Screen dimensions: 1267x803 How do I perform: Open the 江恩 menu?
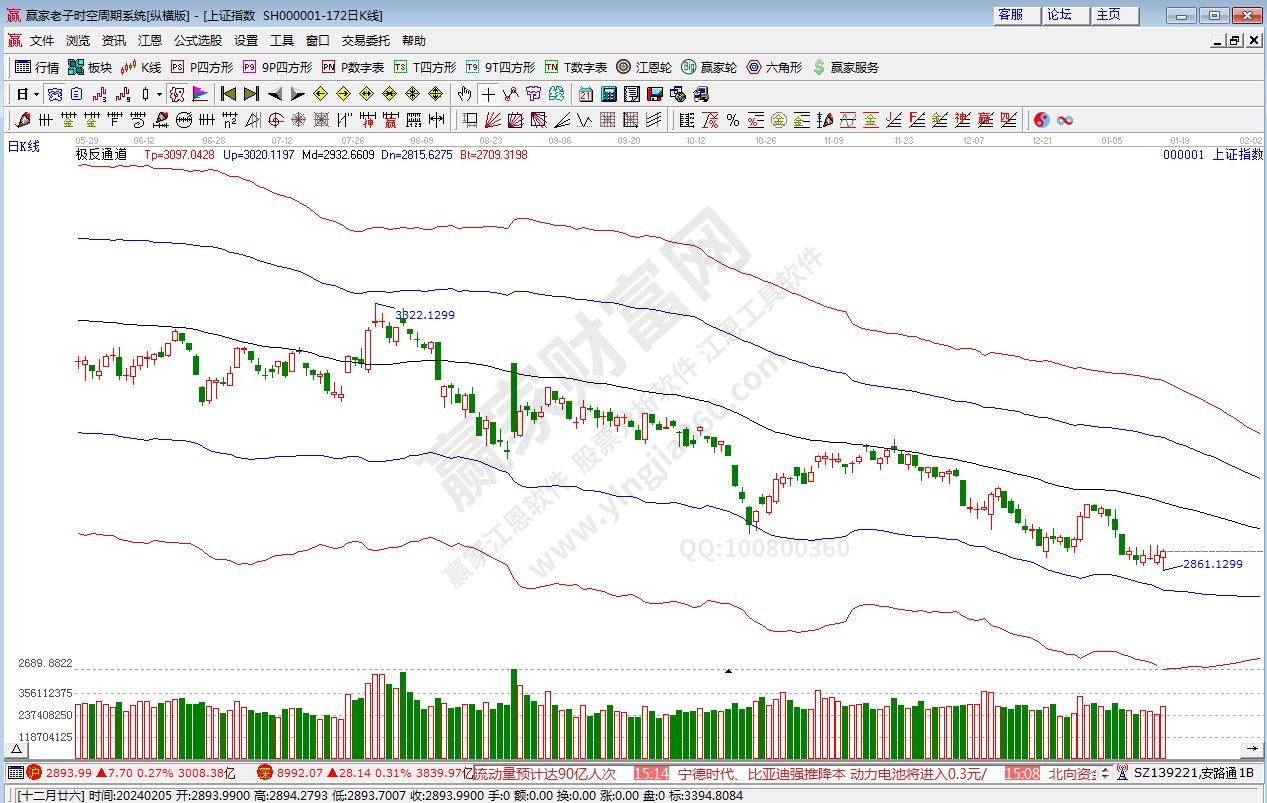click(149, 41)
